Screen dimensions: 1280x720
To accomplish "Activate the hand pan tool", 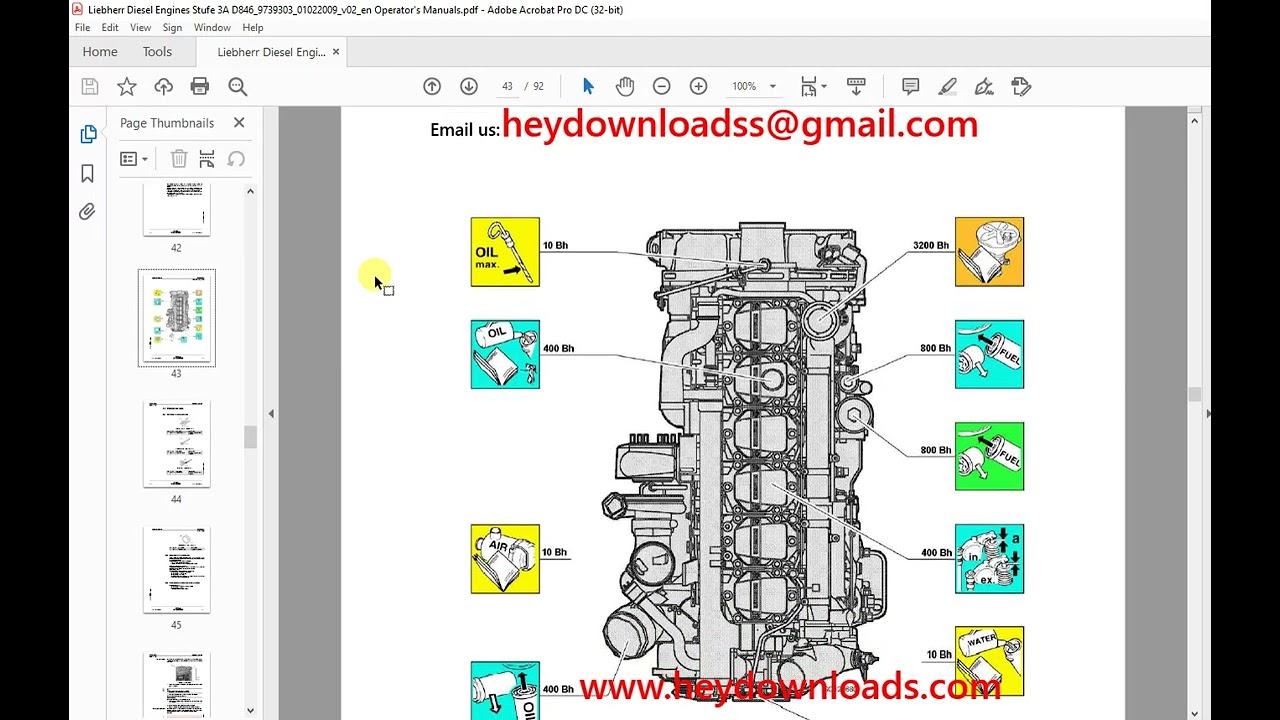I will 625,87.
